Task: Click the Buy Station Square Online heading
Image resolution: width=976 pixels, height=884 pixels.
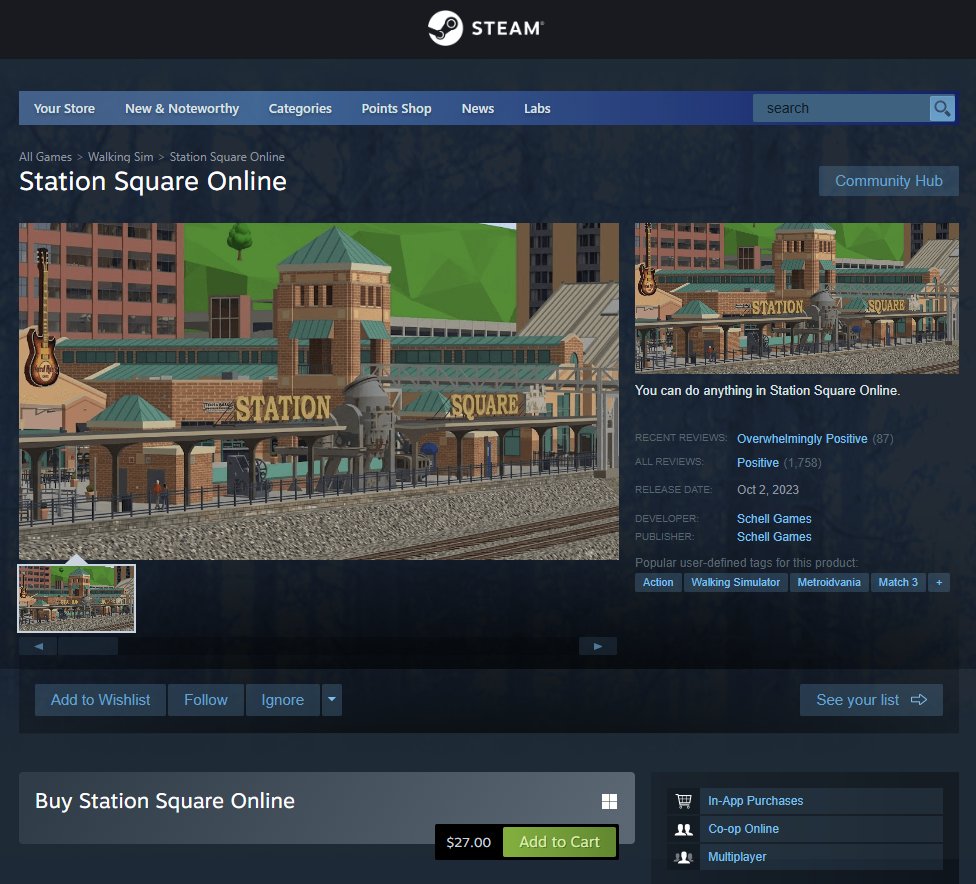Action: (165, 801)
